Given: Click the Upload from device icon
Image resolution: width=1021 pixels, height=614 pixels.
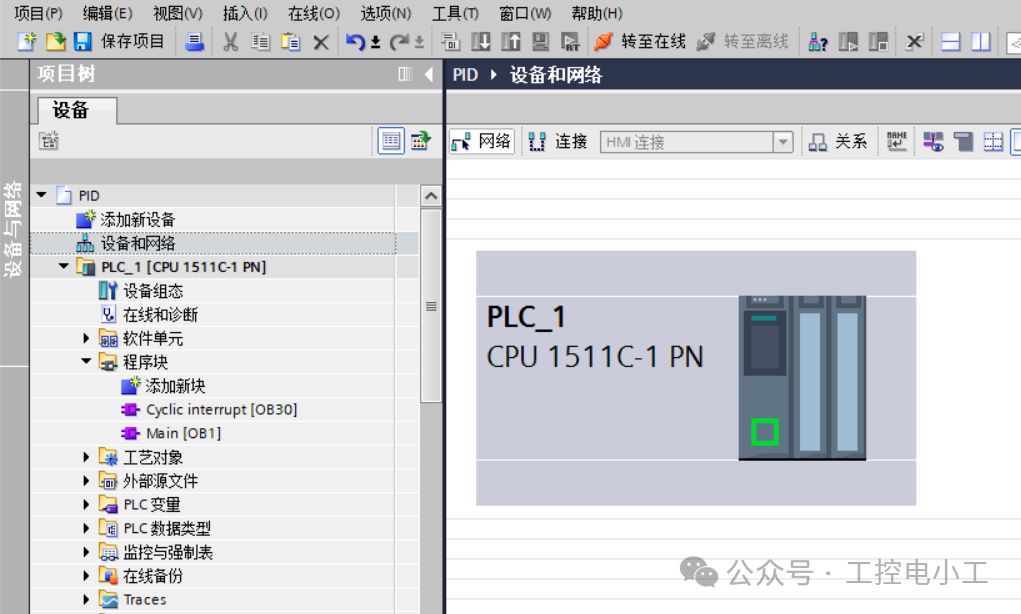Looking at the screenshot, I should coord(510,42).
